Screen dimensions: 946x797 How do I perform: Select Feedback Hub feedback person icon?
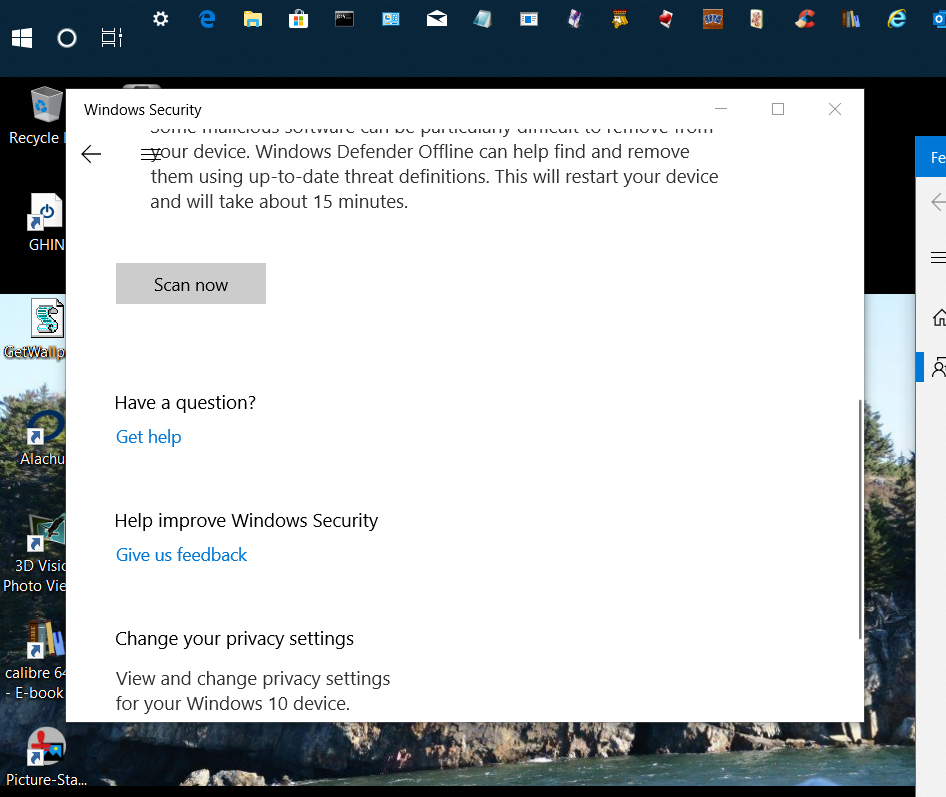[939, 367]
